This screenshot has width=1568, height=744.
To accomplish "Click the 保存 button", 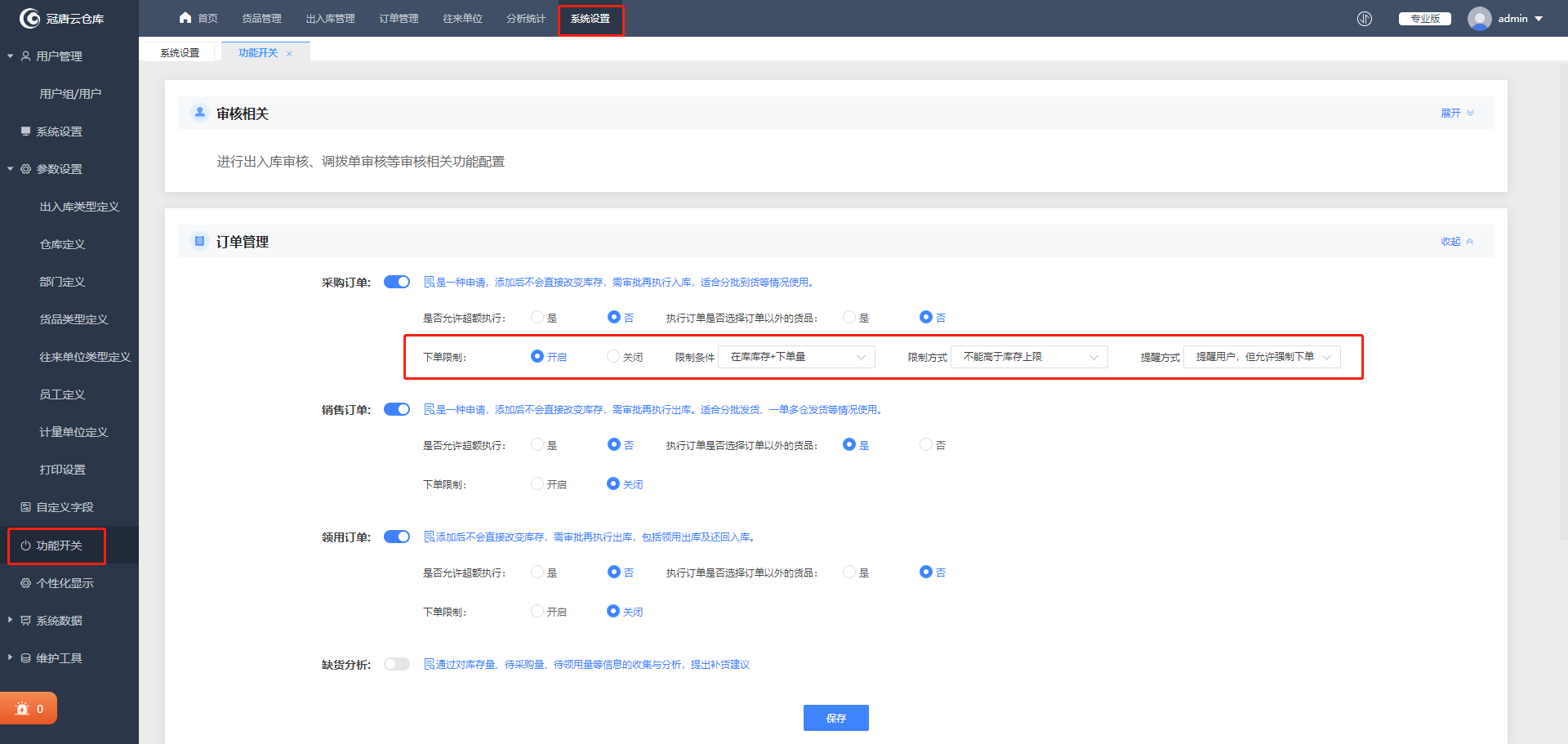I will [835, 718].
